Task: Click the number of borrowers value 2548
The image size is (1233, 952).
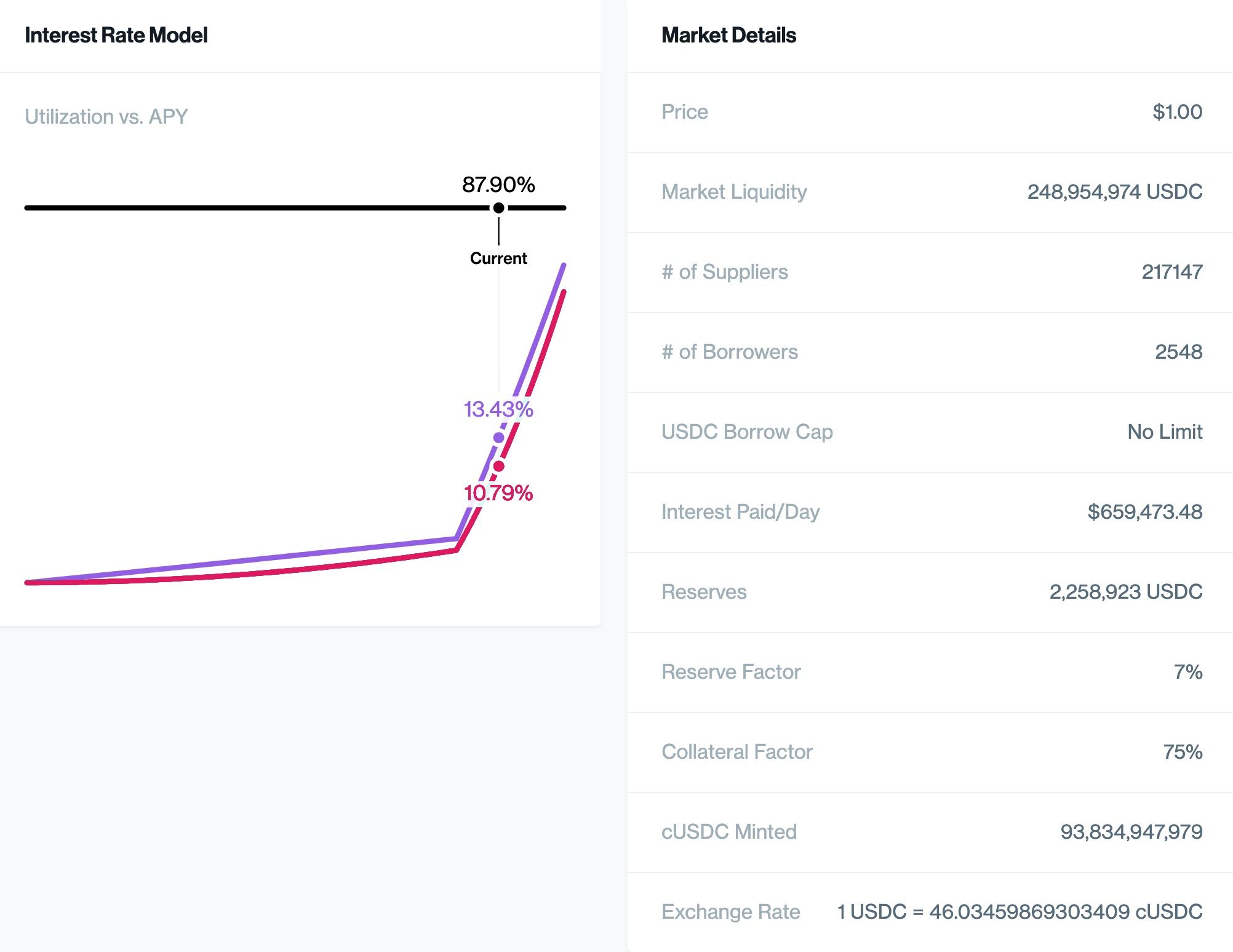Action: (1178, 352)
